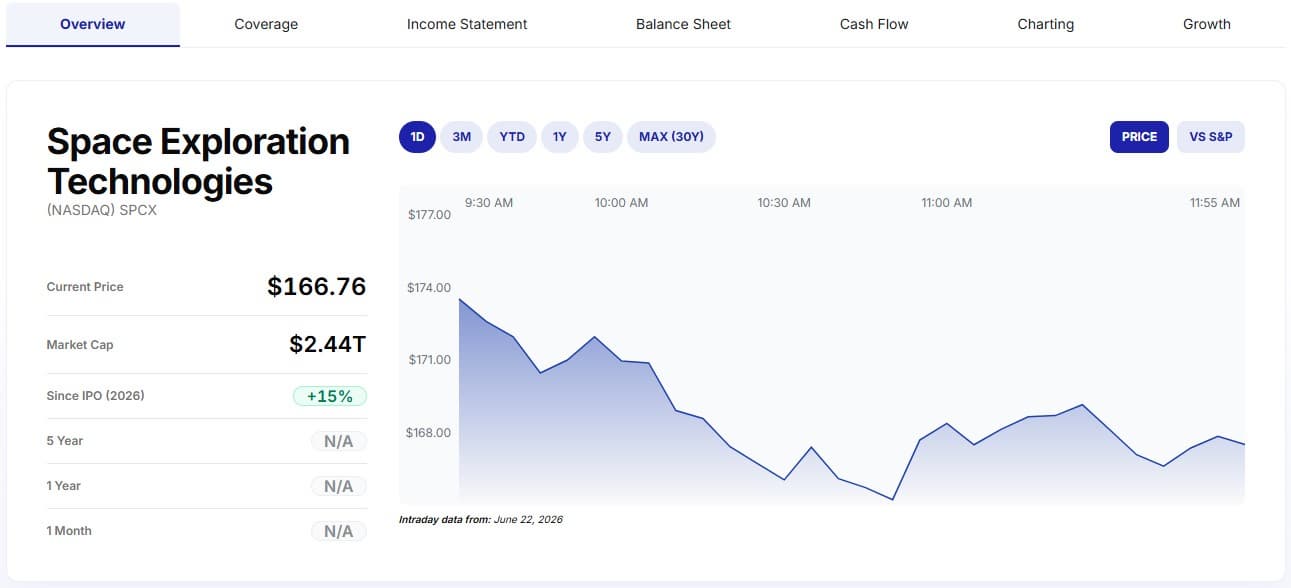Click the $168.00 price axis label
This screenshot has height=588, width=1291.
pos(429,433)
